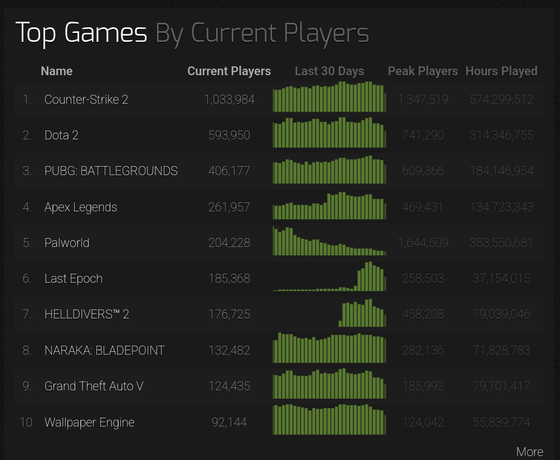560x460 pixels.
Task: Click hours played value 134,723,343
Action: tap(501, 207)
